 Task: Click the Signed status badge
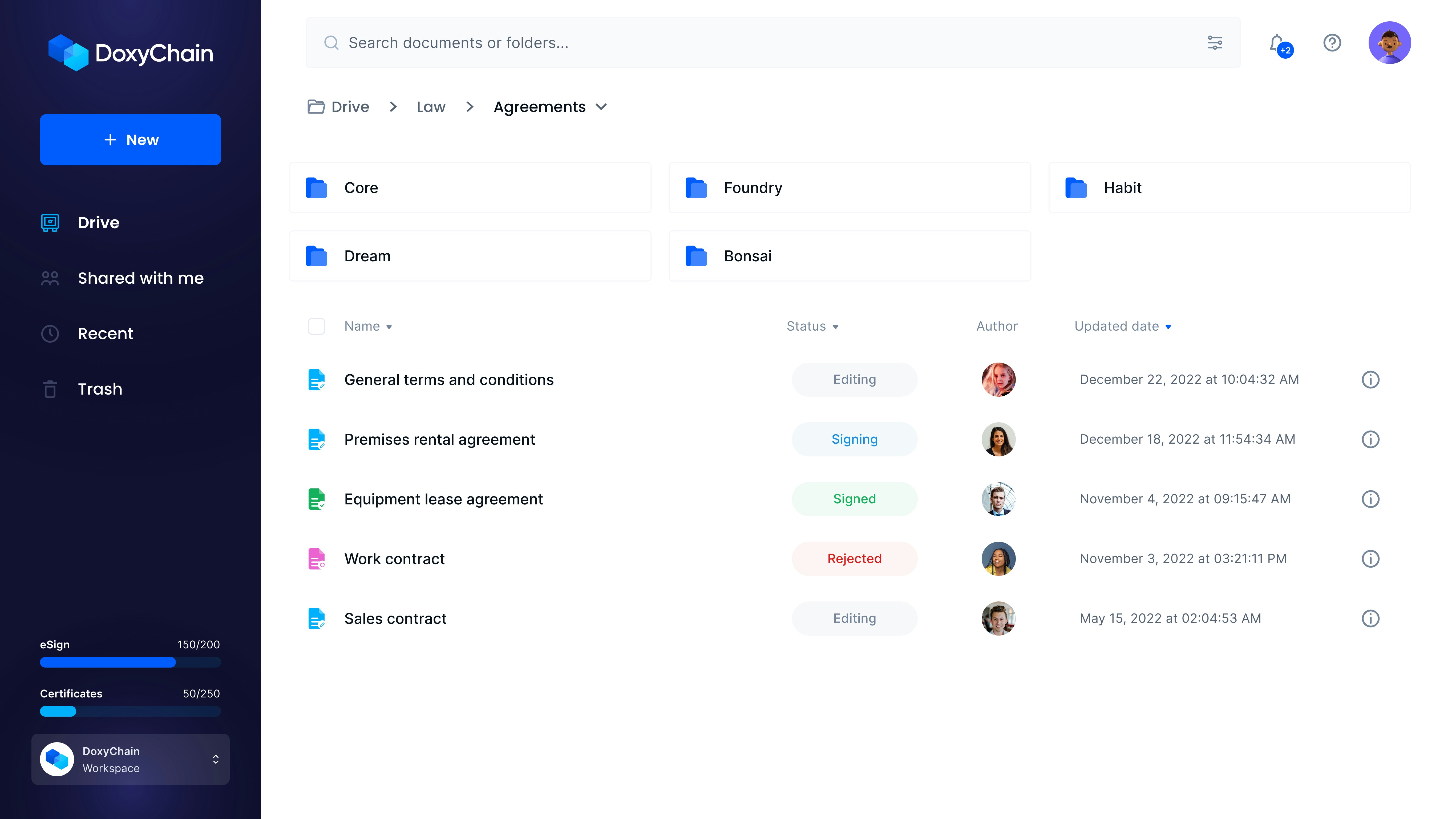coord(854,499)
